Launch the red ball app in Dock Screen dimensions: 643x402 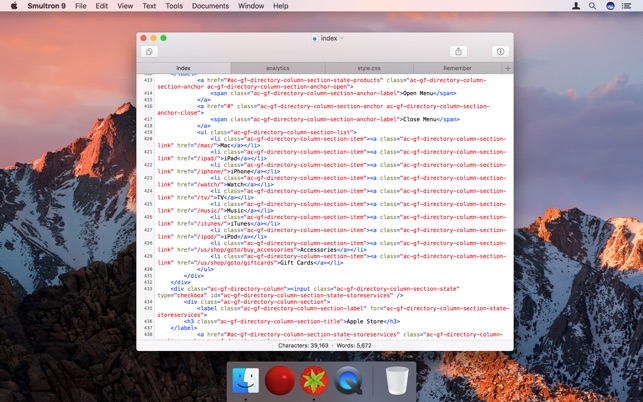(x=280, y=380)
